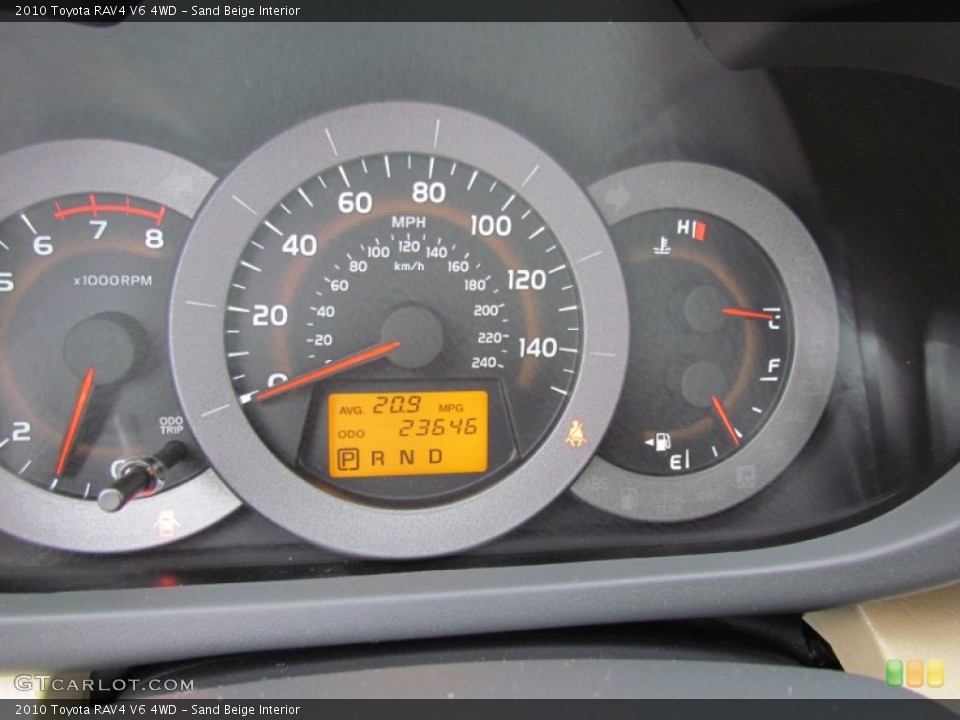
Task: Click the 40 MPH mark
Action: point(299,246)
